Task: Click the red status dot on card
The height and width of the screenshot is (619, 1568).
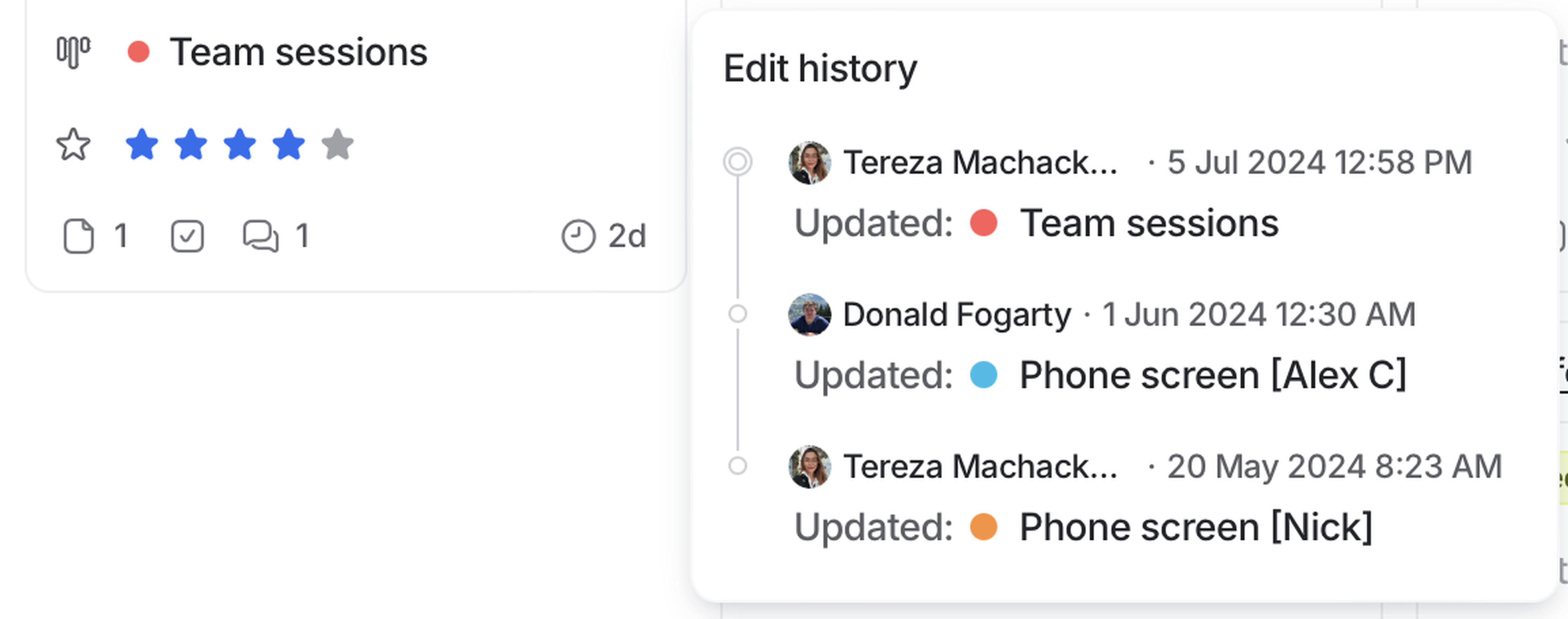Action: 138,52
